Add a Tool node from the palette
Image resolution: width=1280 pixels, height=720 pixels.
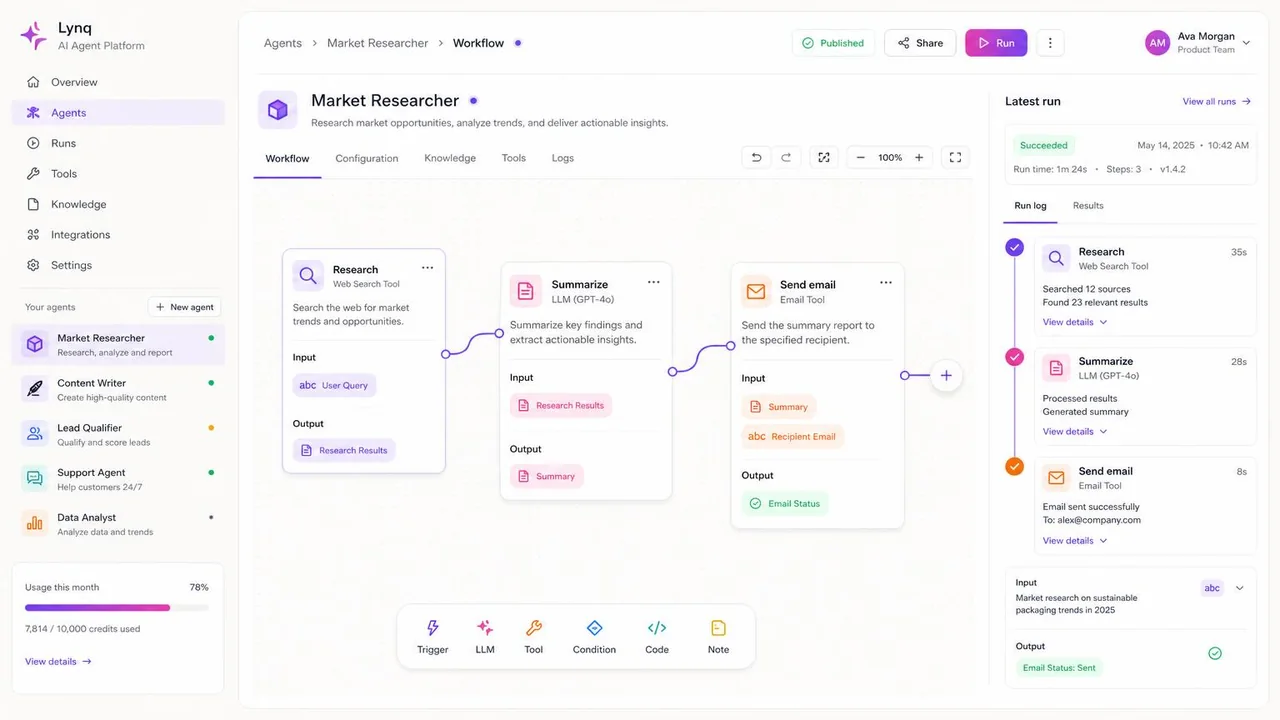[534, 637]
